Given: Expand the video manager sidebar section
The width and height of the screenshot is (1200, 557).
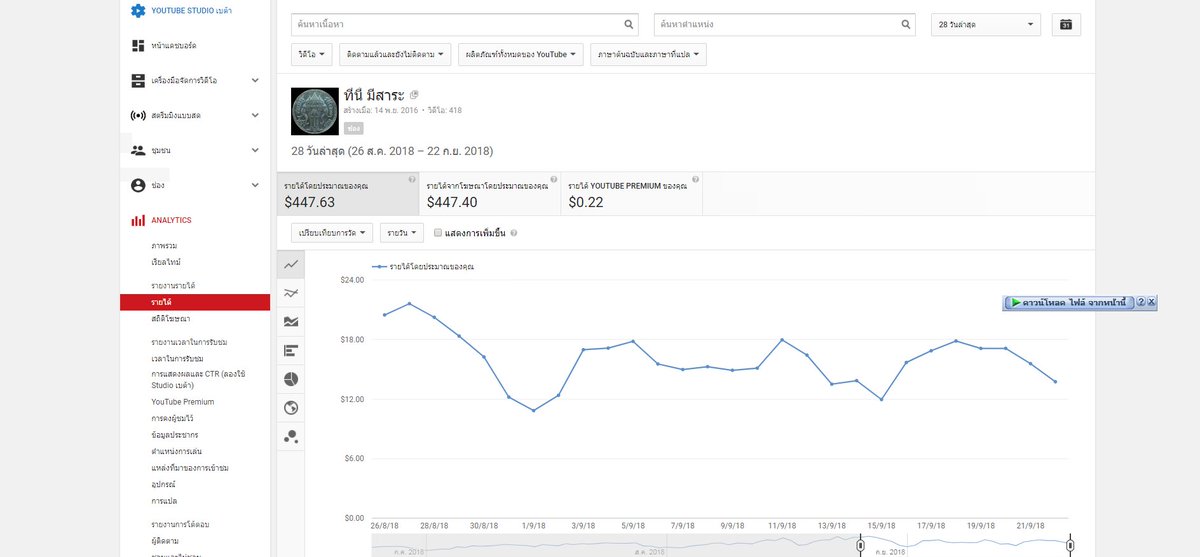Looking at the screenshot, I should [255, 80].
